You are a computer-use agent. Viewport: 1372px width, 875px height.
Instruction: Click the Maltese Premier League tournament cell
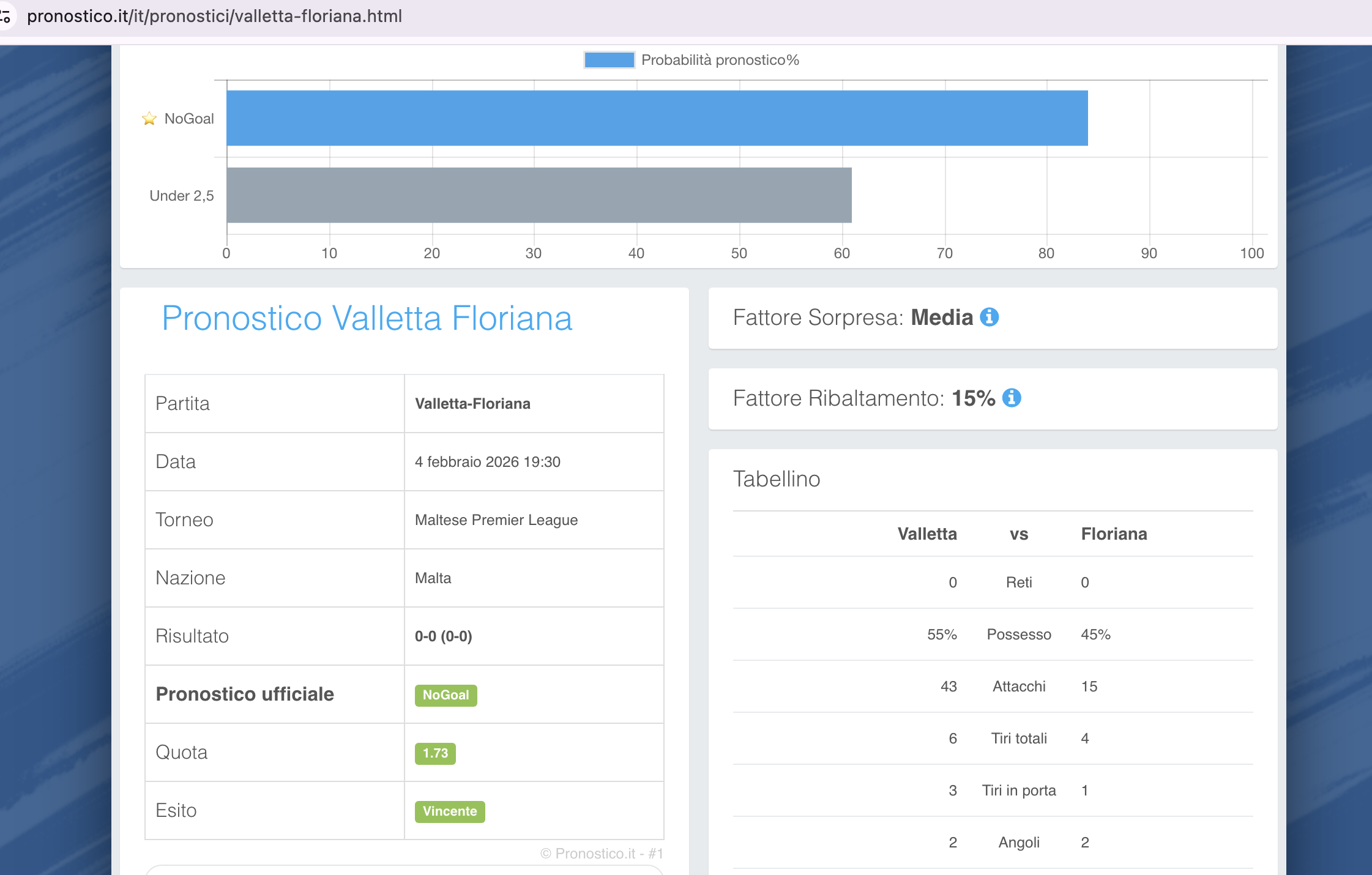tap(496, 520)
